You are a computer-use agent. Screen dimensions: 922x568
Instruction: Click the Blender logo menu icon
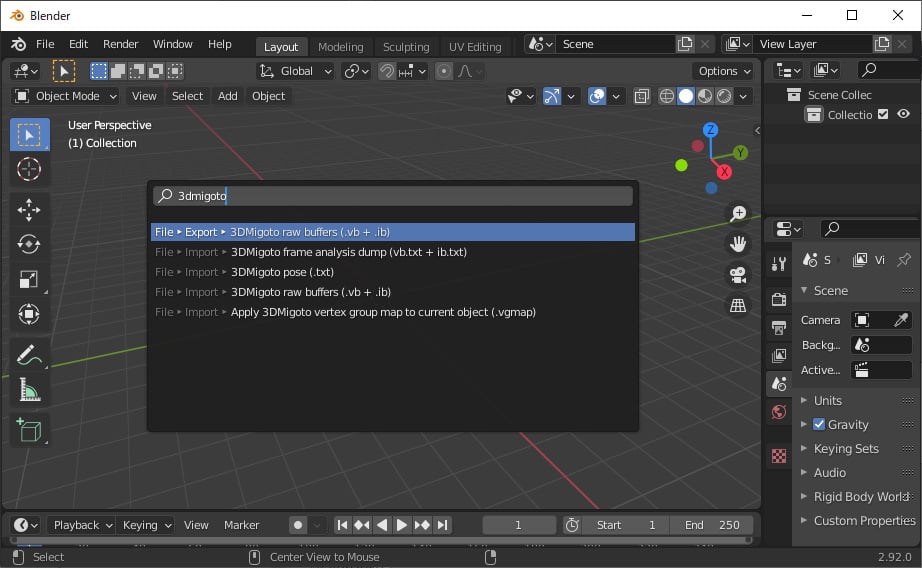(x=18, y=44)
